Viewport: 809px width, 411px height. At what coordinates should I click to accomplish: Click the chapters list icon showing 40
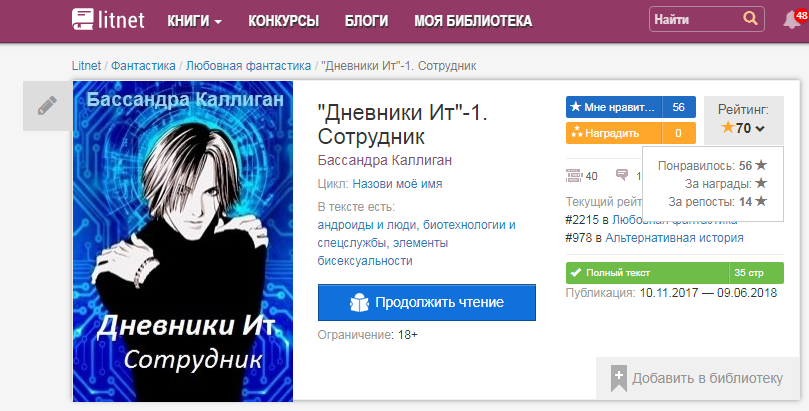point(574,175)
